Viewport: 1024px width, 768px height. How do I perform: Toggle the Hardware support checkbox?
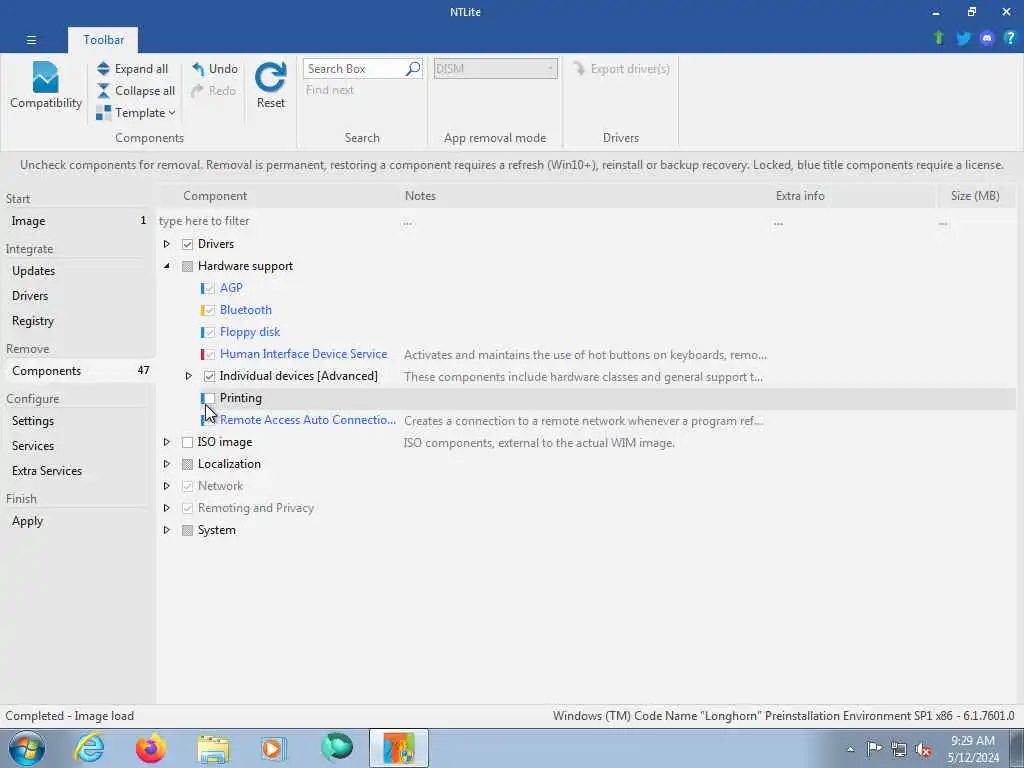[x=187, y=266]
